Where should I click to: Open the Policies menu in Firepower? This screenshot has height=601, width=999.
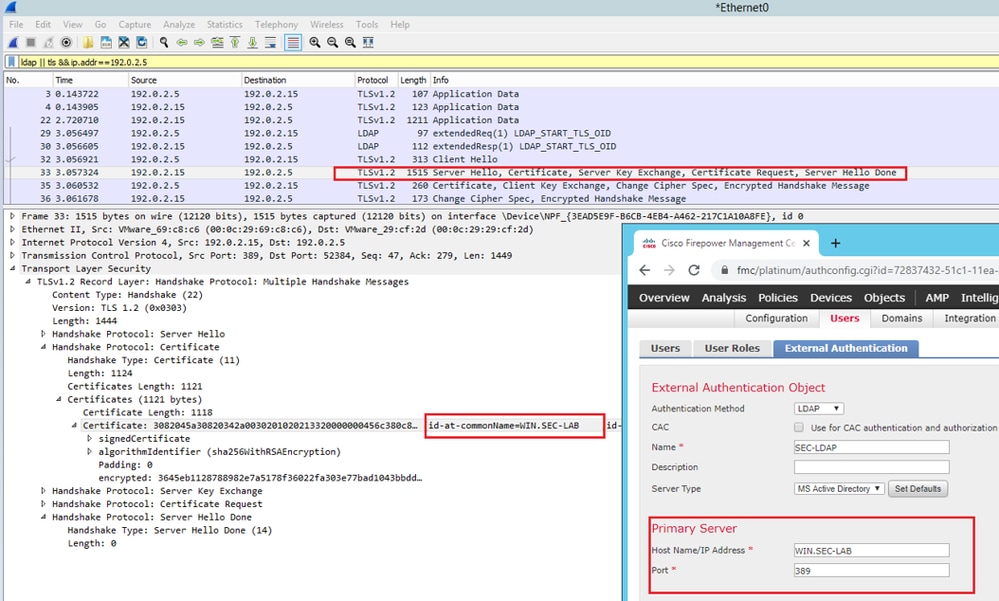pos(777,298)
